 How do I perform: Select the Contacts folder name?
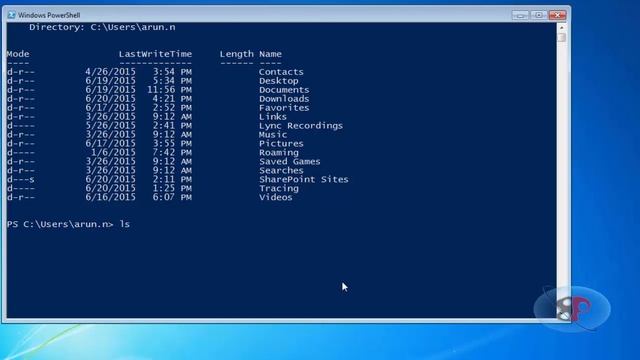[x=281, y=72]
